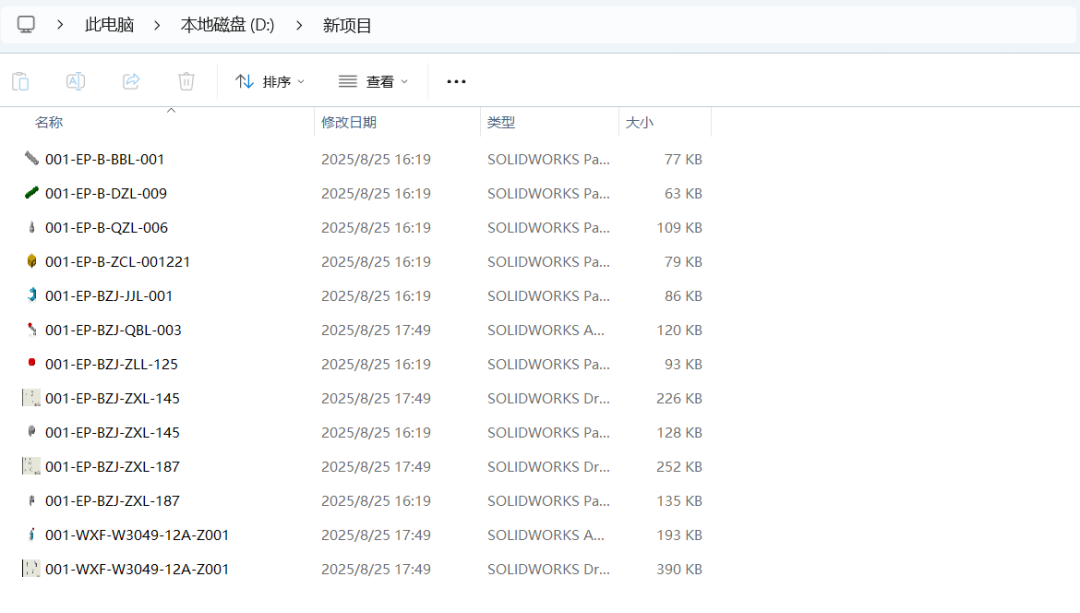The height and width of the screenshot is (613, 1080).
Task: Open the three-dot more options menu
Action: (456, 82)
